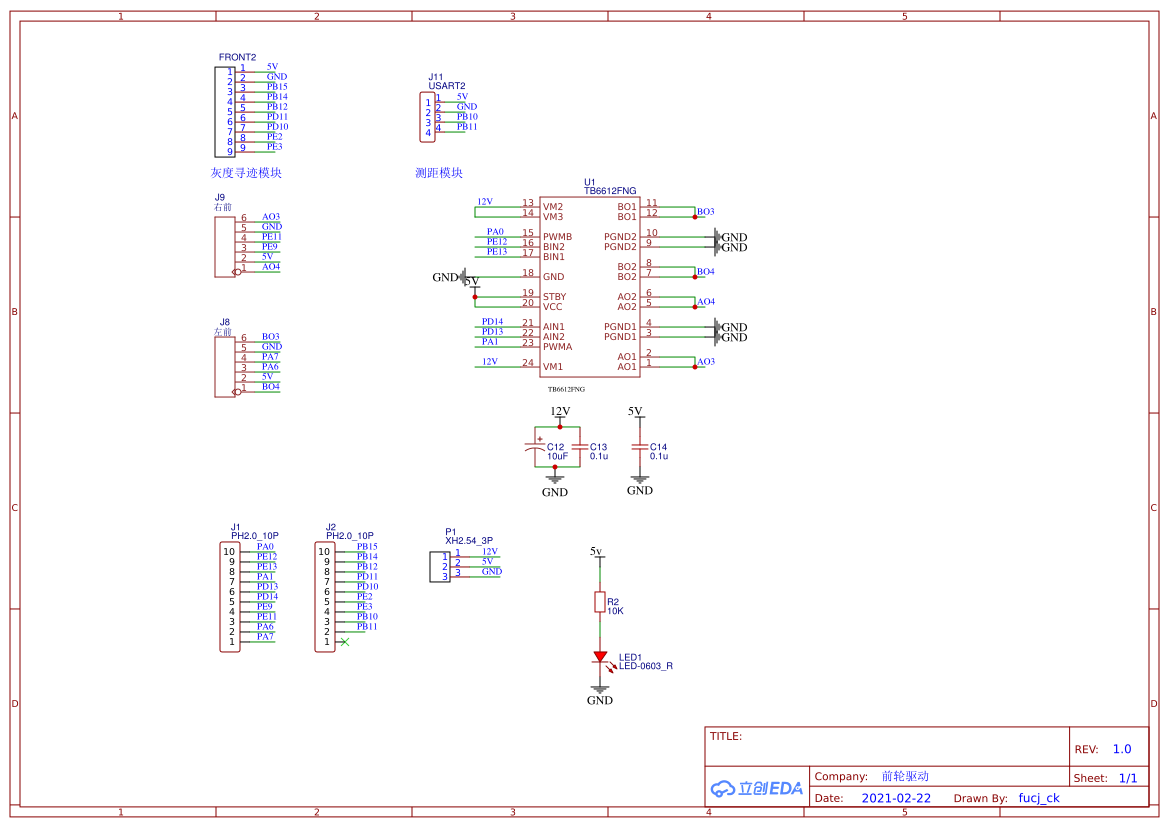Click the "10K" value of R2
Viewport: 1169px width, 827px height.
click(x=615, y=611)
